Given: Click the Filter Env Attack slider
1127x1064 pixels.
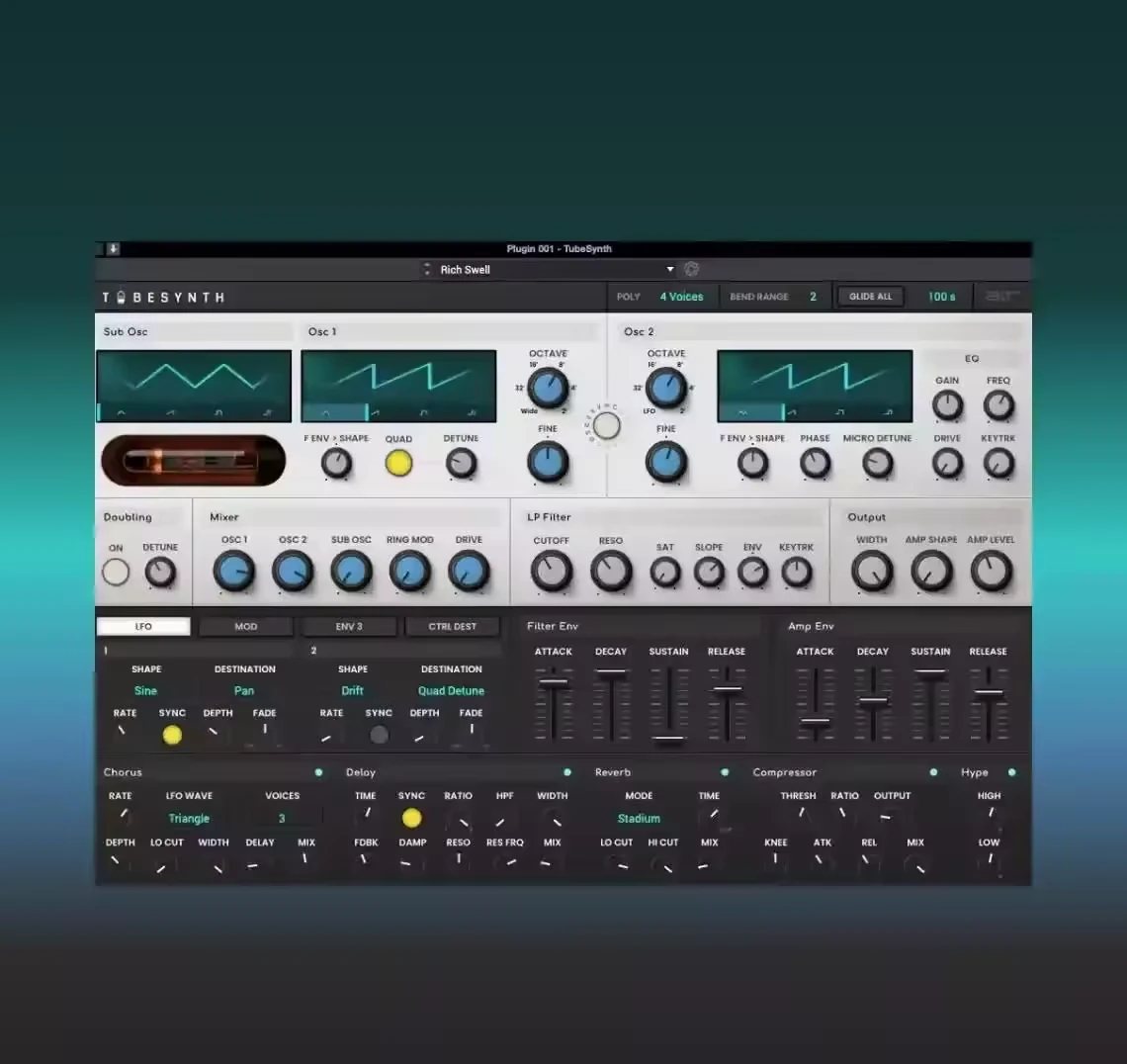Looking at the screenshot, I should (553, 682).
